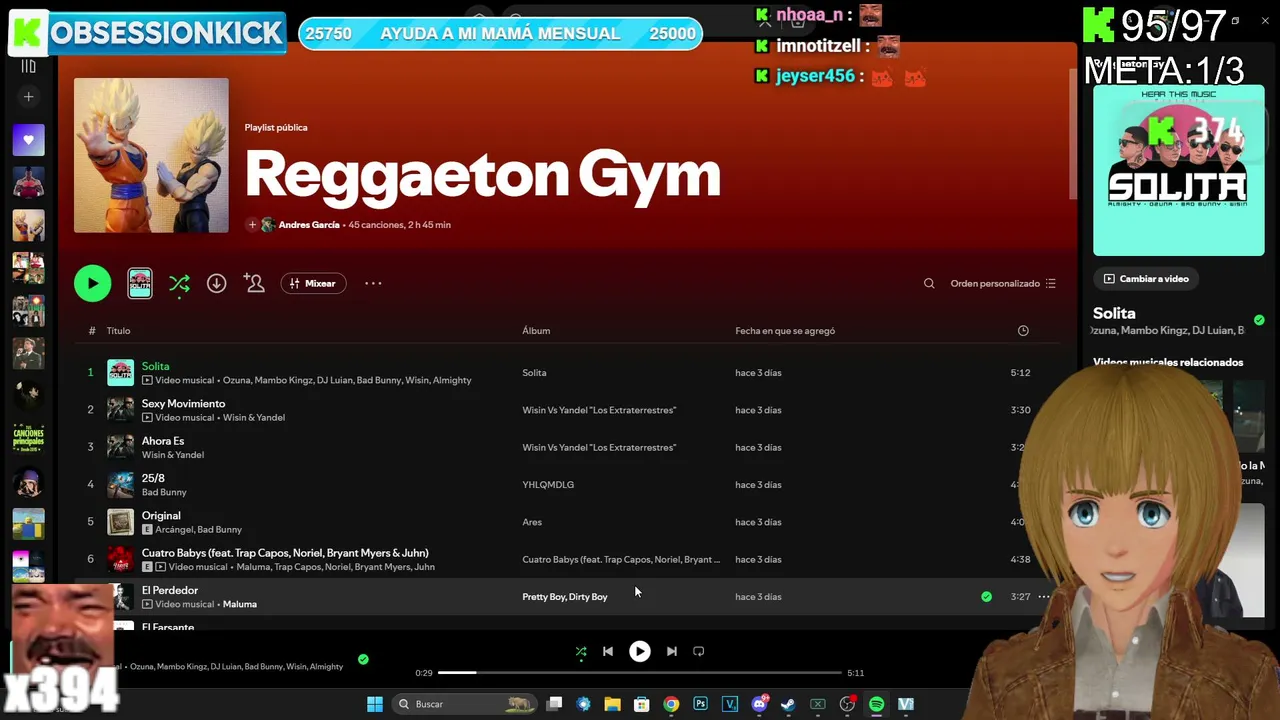Skip to the next track

click(672, 651)
